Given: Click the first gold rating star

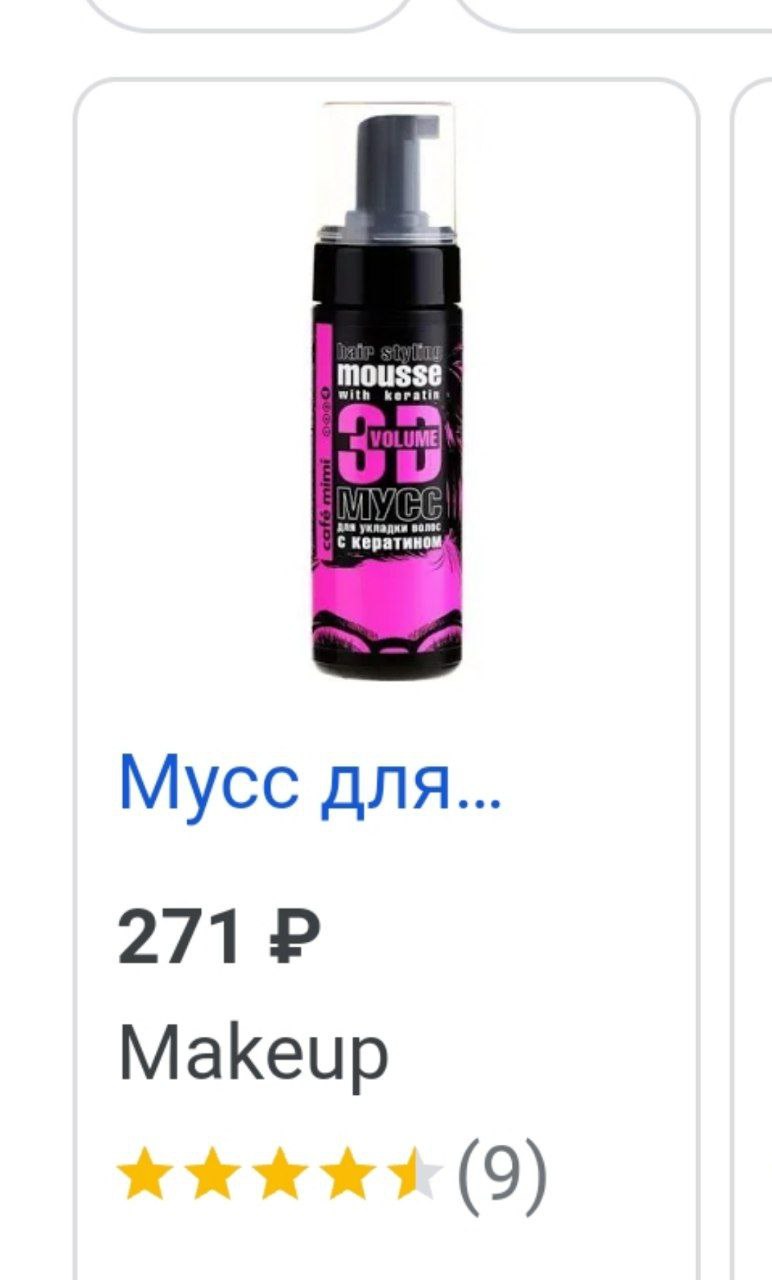Looking at the screenshot, I should (x=141, y=1172).
